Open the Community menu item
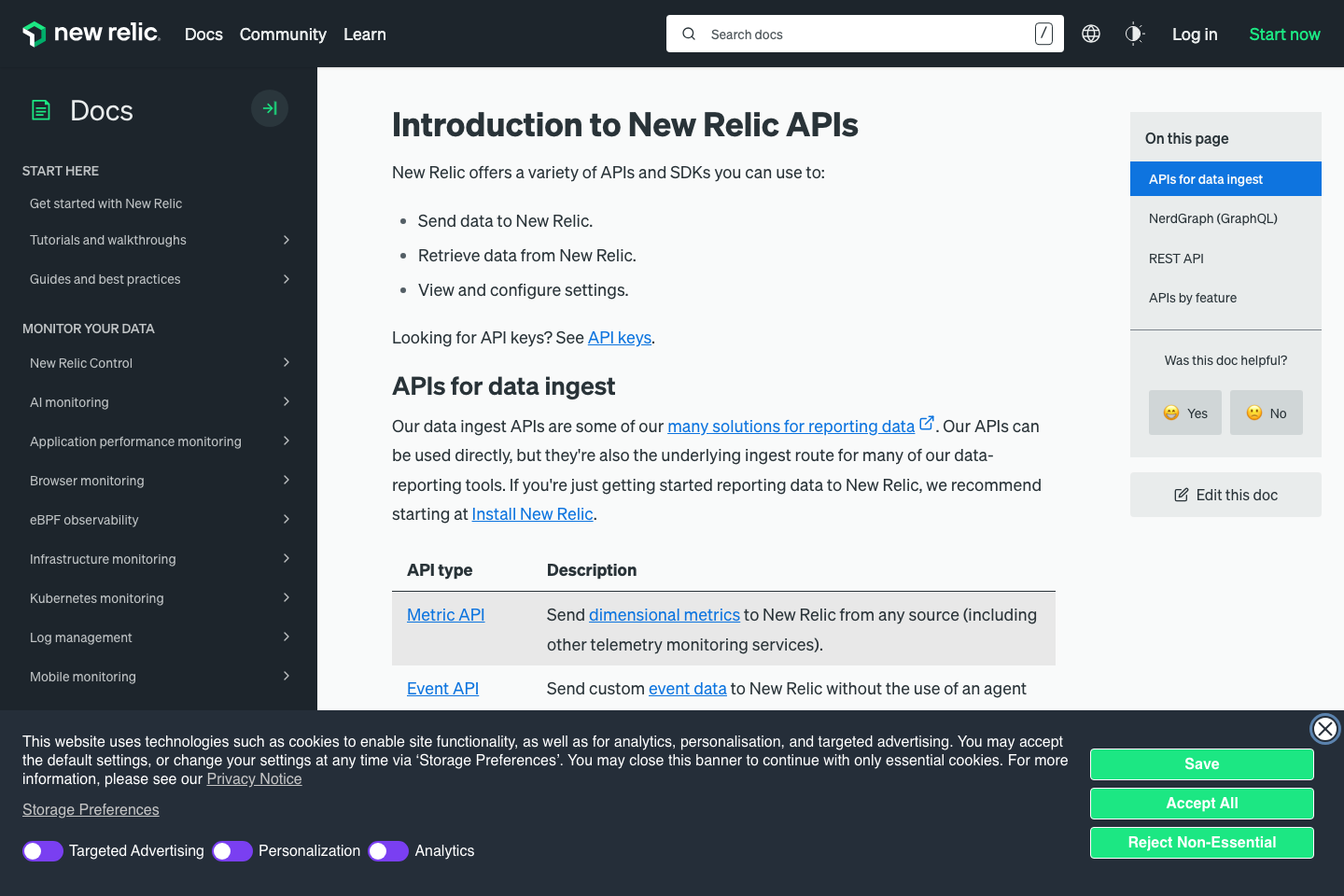 tap(283, 35)
